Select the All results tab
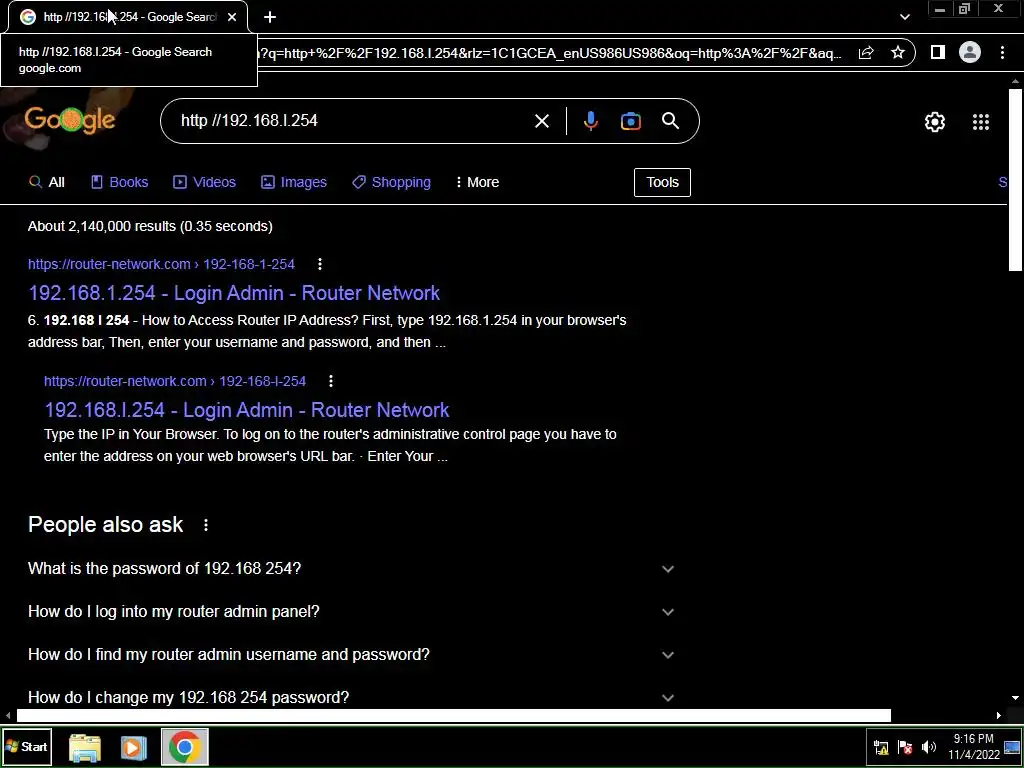Viewport: 1024px width, 768px height. 47,182
